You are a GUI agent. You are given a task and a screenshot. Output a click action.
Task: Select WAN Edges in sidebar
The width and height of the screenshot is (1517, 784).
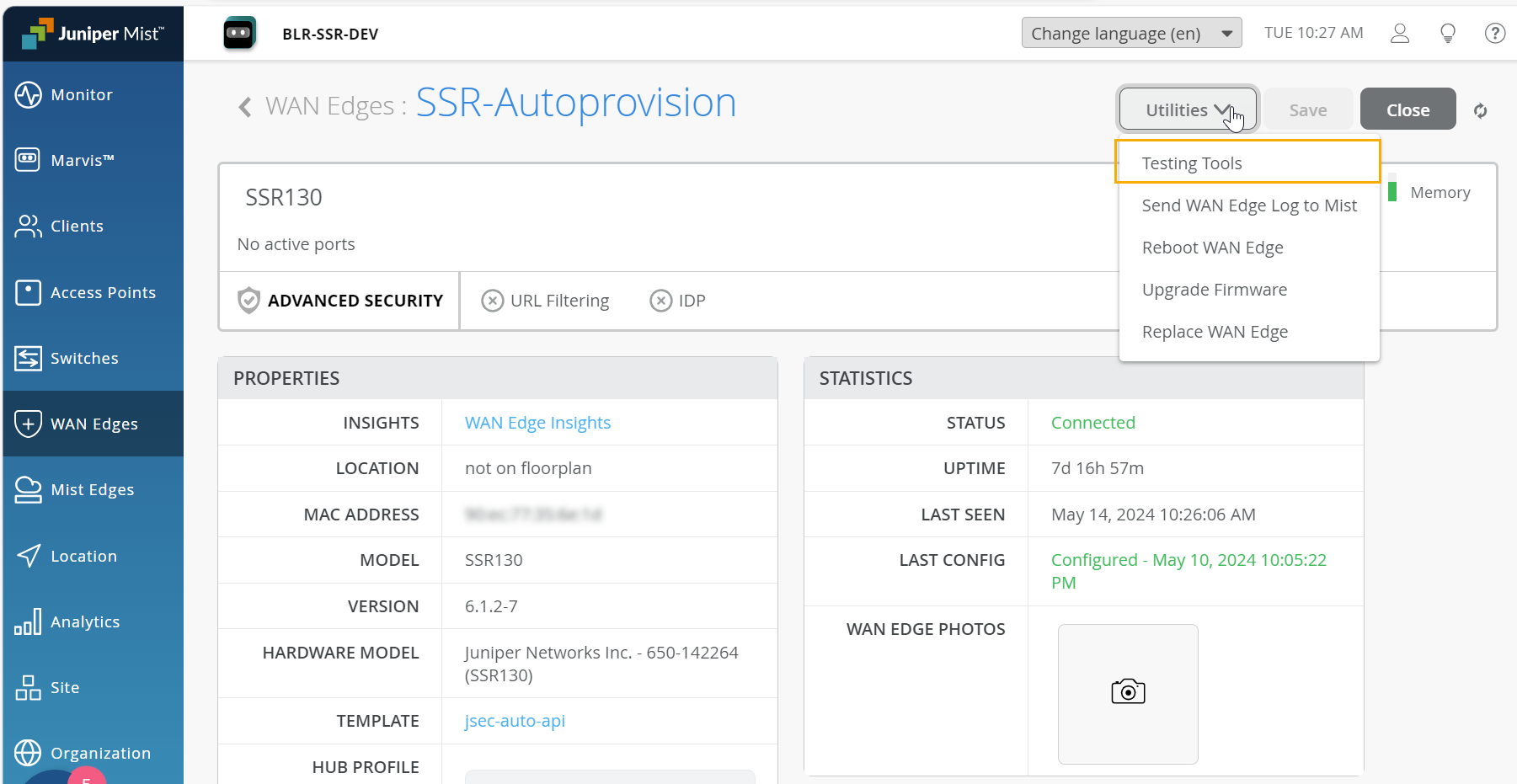pos(93,424)
